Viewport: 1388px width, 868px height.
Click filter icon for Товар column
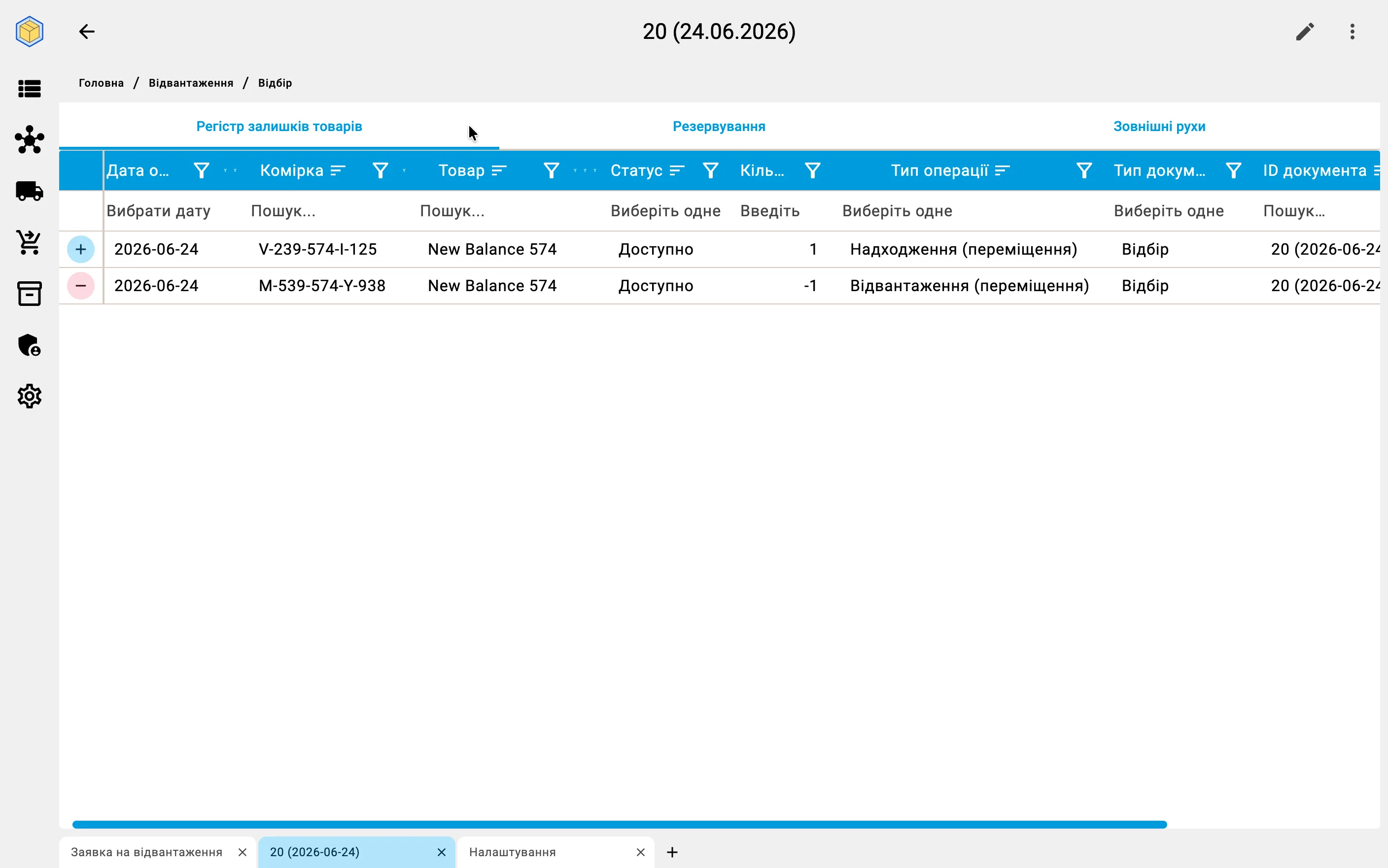[551, 170]
